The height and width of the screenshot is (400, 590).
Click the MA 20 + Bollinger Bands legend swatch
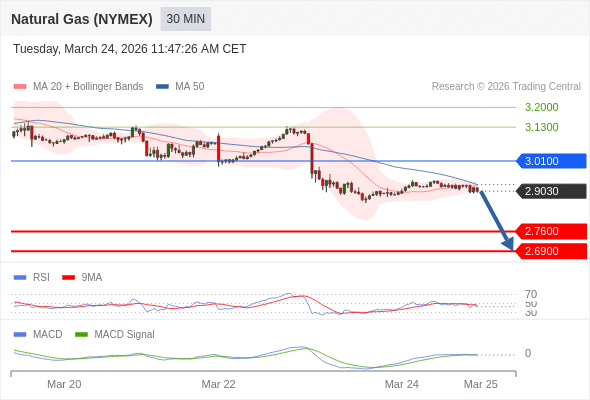20,87
